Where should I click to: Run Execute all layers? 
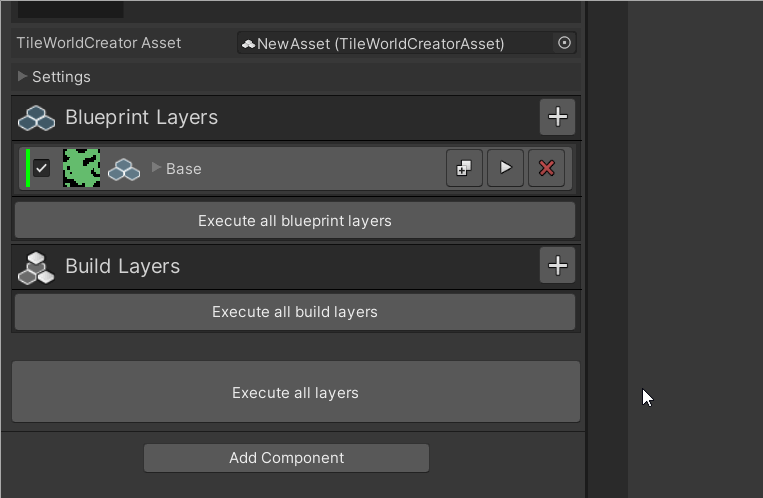pyautogui.click(x=295, y=392)
